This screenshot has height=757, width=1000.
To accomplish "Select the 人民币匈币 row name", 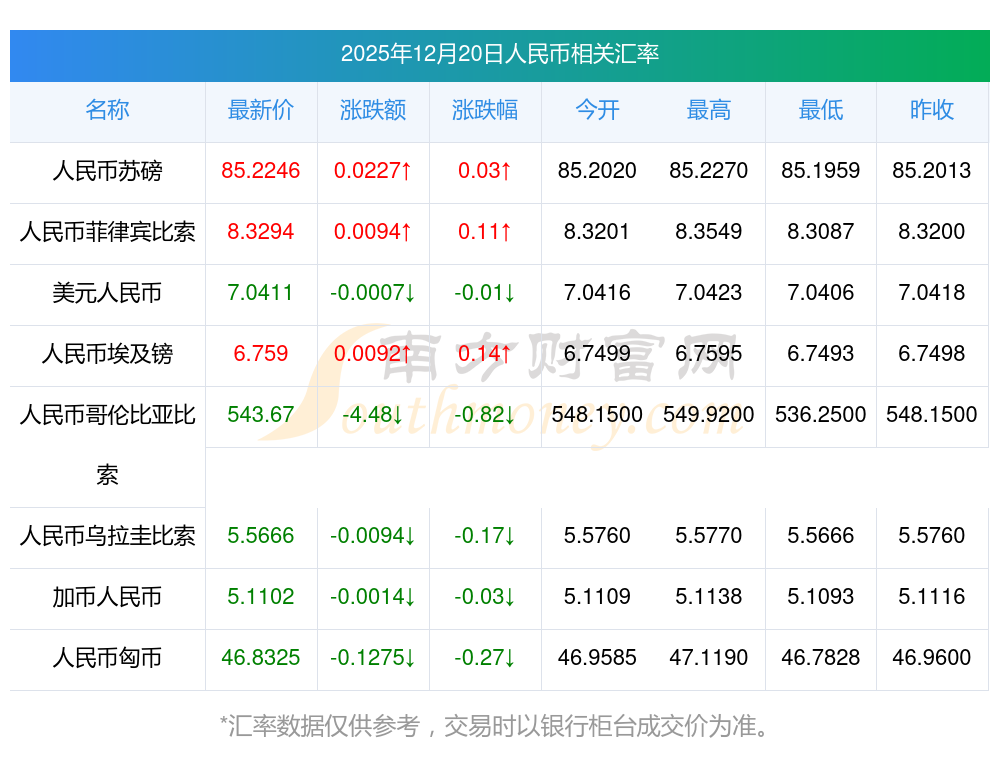I will (107, 658).
